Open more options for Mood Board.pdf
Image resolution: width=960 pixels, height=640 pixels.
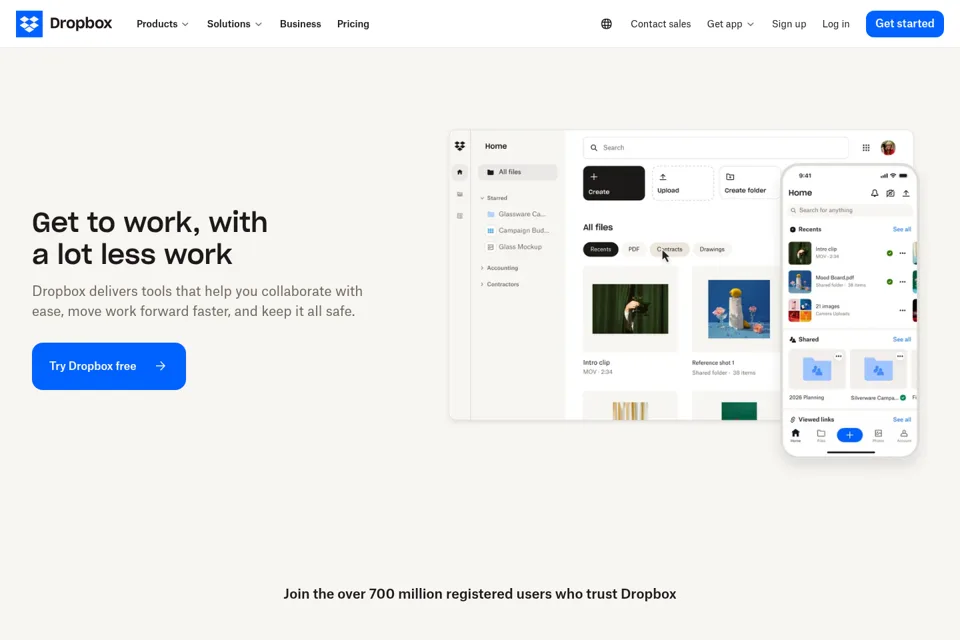click(902, 282)
